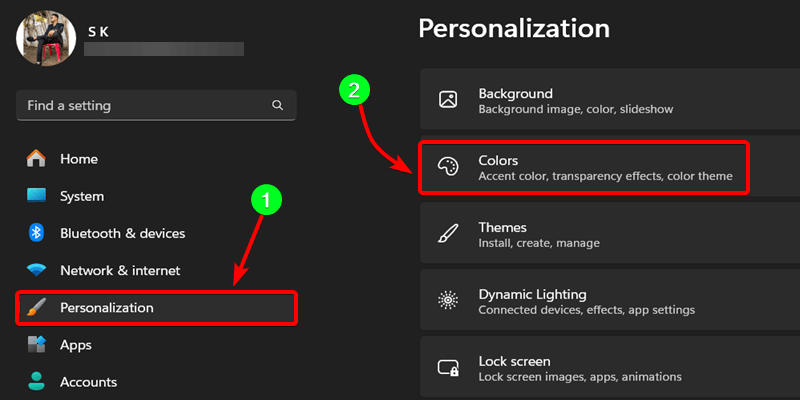
Task: Click the Themes brush icon
Action: coord(448,235)
